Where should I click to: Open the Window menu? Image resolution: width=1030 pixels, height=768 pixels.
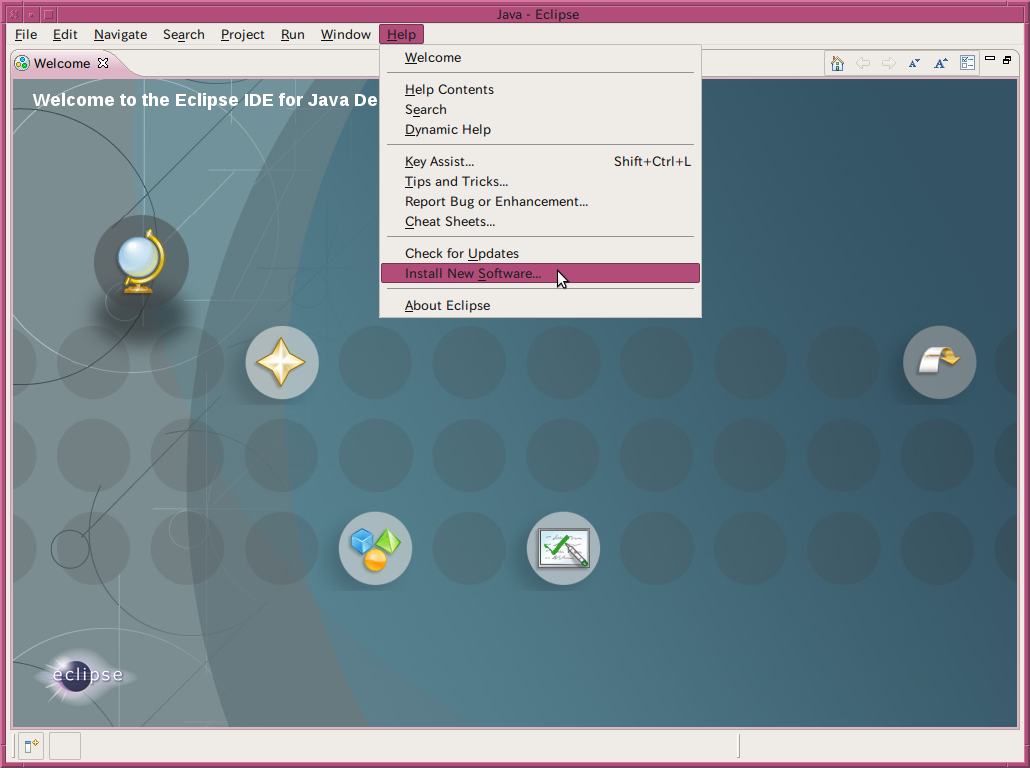coord(346,34)
